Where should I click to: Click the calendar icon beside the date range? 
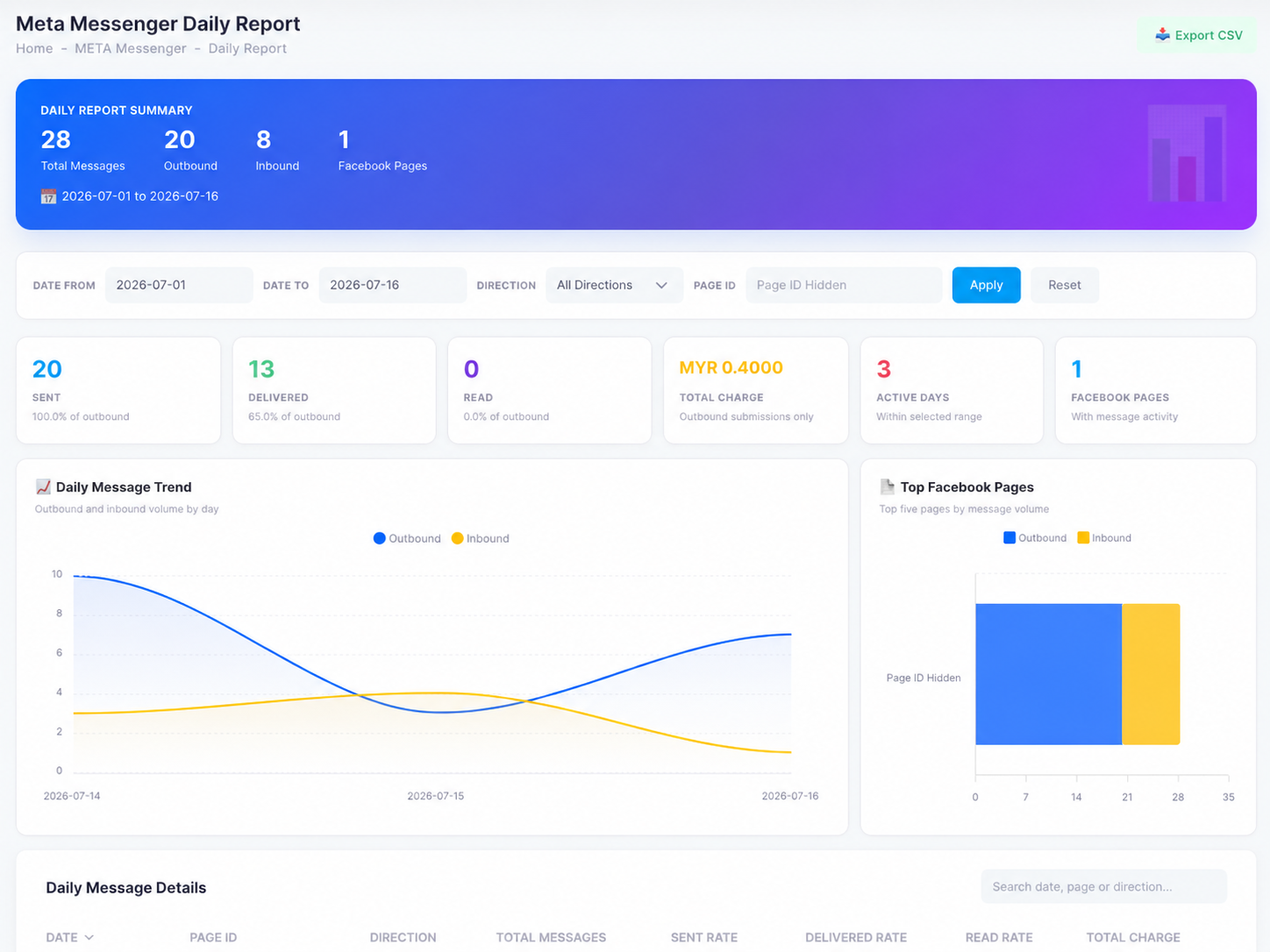coord(48,196)
